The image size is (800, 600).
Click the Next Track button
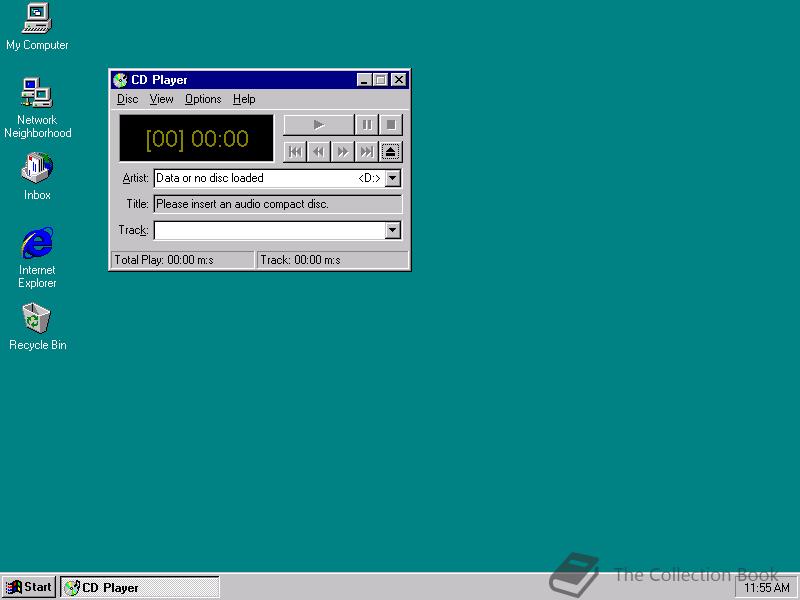coord(366,152)
